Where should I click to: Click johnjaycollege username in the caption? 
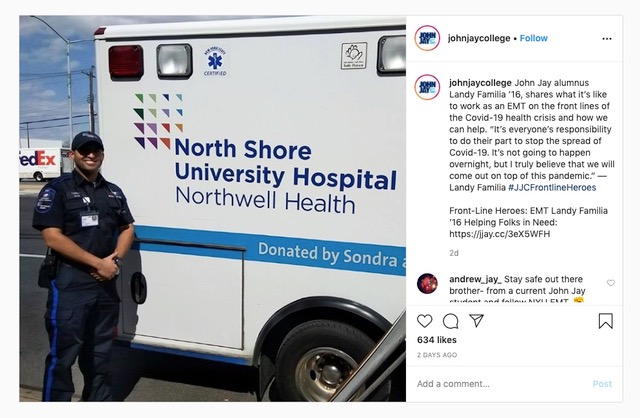(480, 83)
